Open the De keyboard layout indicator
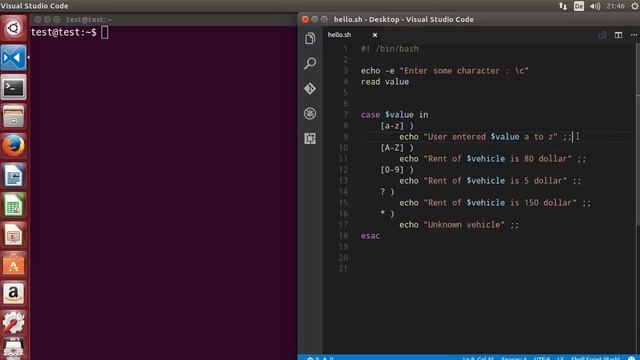The image size is (640, 360). click(x=579, y=6)
